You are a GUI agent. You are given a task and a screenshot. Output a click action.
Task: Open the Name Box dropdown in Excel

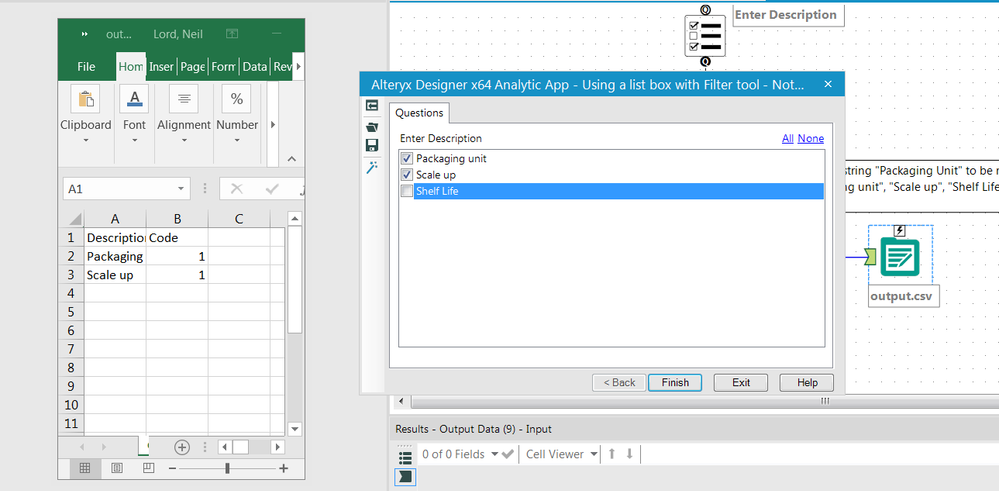tap(181, 189)
